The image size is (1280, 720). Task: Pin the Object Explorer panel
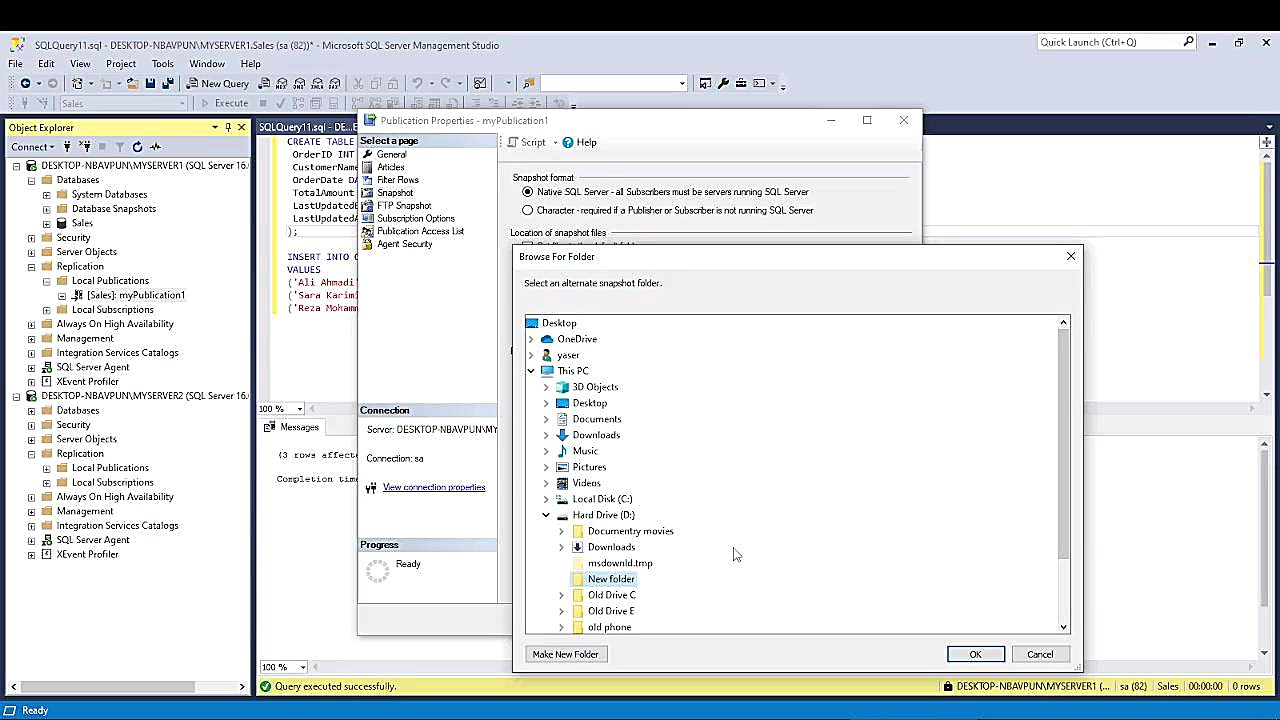click(x=228, y=127)
